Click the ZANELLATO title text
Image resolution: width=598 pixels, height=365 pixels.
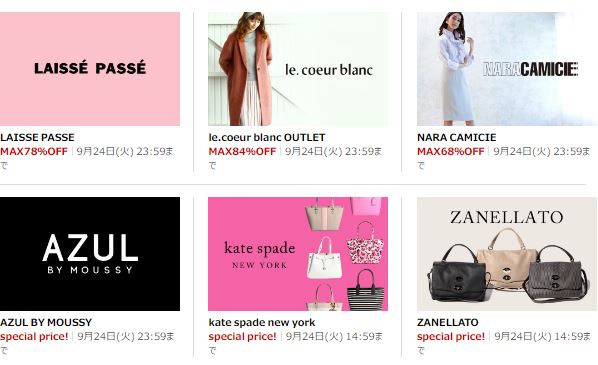[x=447, y=322]
